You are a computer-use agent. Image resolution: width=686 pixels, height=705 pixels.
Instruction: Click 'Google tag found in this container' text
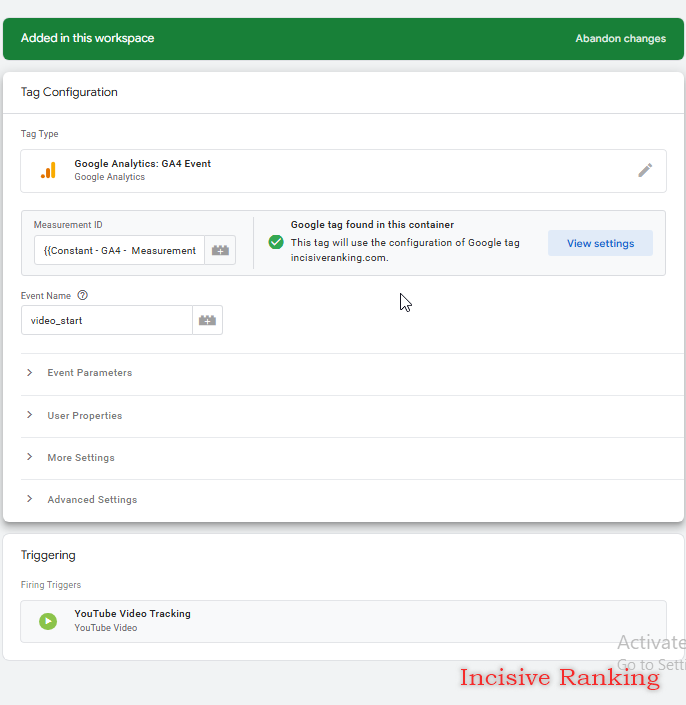click(x=372, y=224)
